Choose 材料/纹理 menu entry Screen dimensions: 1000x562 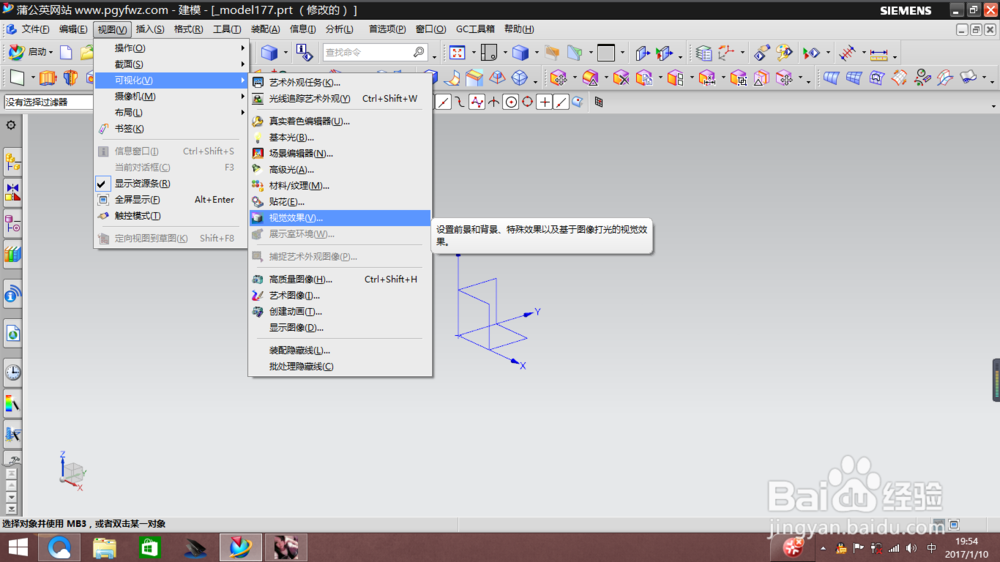[340, 186]
